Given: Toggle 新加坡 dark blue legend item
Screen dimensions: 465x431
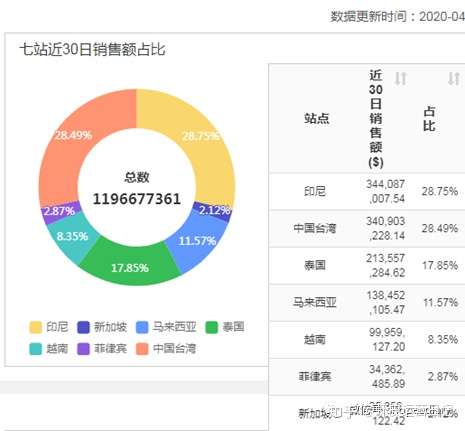Looking at the screenshot, I should click(x=102, y=327).
